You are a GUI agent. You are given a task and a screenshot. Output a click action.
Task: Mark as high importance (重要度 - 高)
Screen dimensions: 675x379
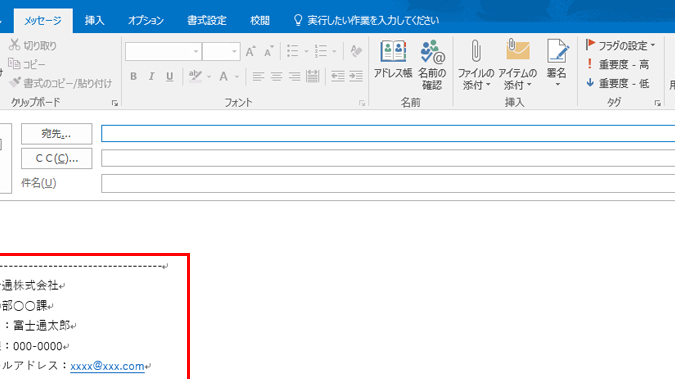[617, 64]
